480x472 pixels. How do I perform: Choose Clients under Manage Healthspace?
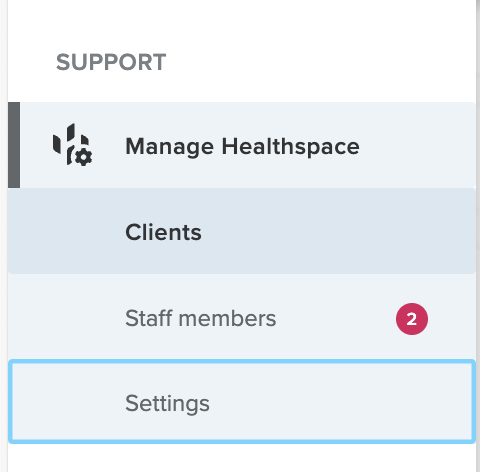coord(242,231)
